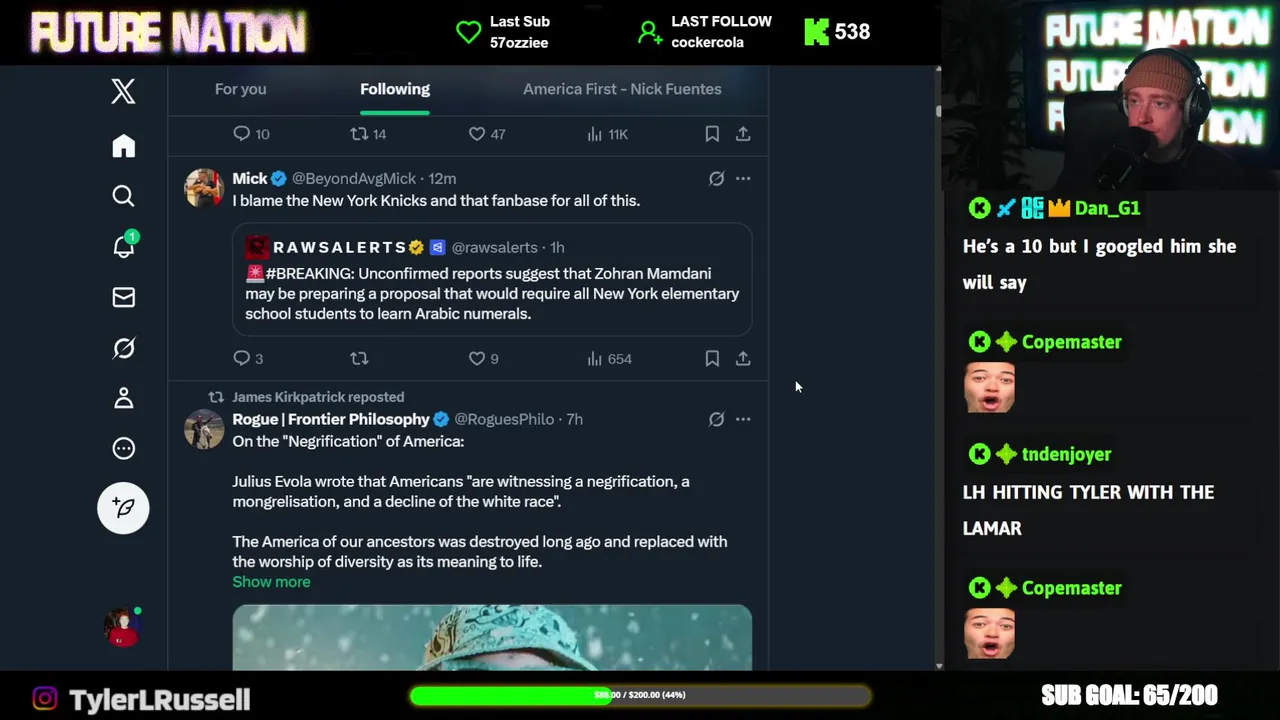
Task: Bookmark Mick's Knicks post
Action: 712,358
